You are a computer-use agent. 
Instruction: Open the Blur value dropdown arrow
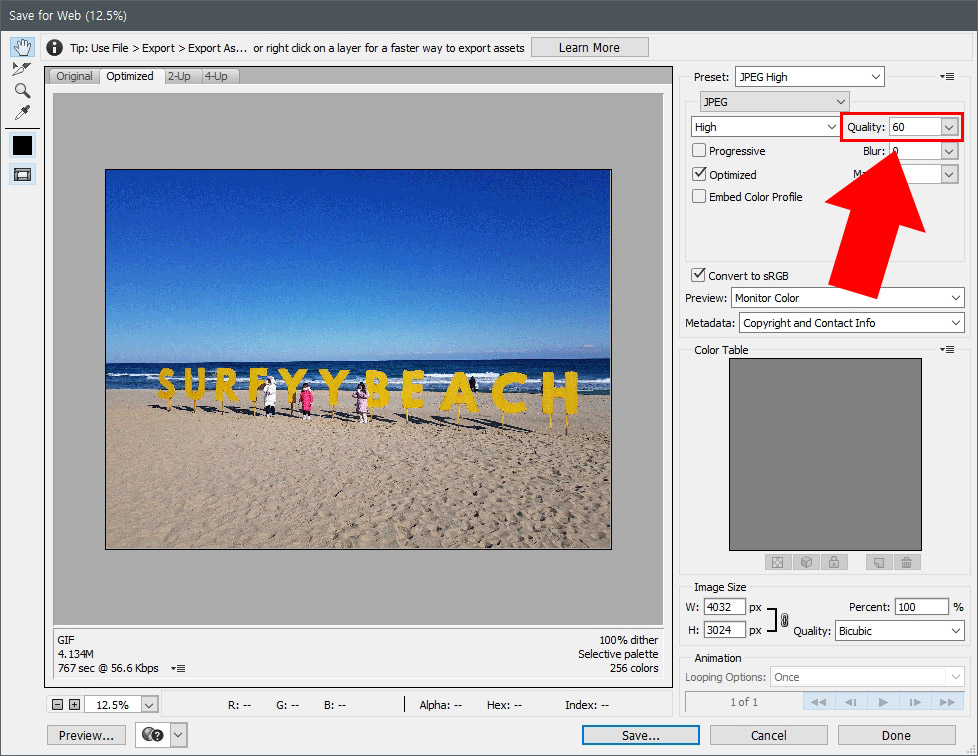[949, 150]
